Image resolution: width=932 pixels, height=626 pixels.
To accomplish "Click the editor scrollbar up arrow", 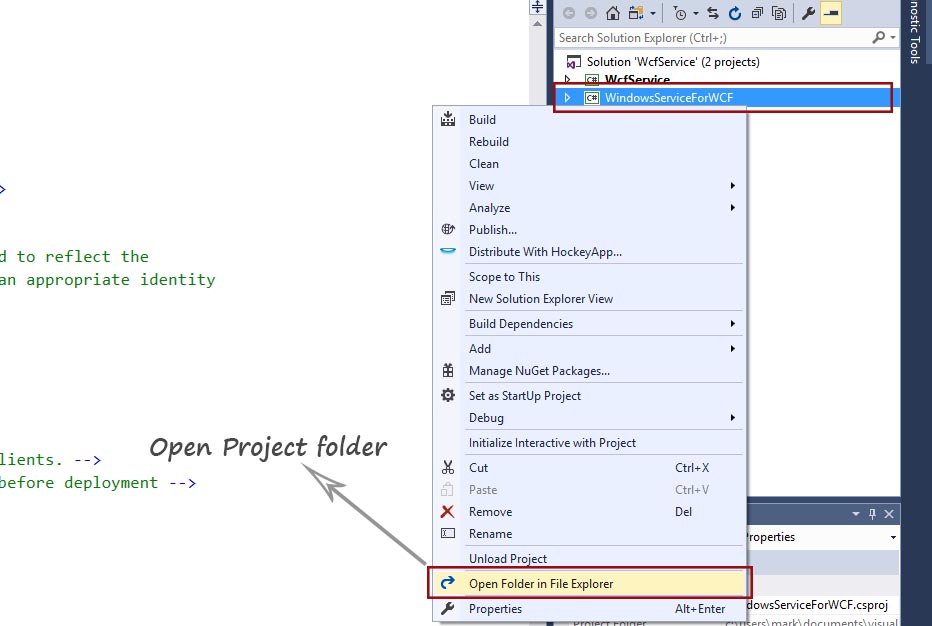I will point(537,24).
